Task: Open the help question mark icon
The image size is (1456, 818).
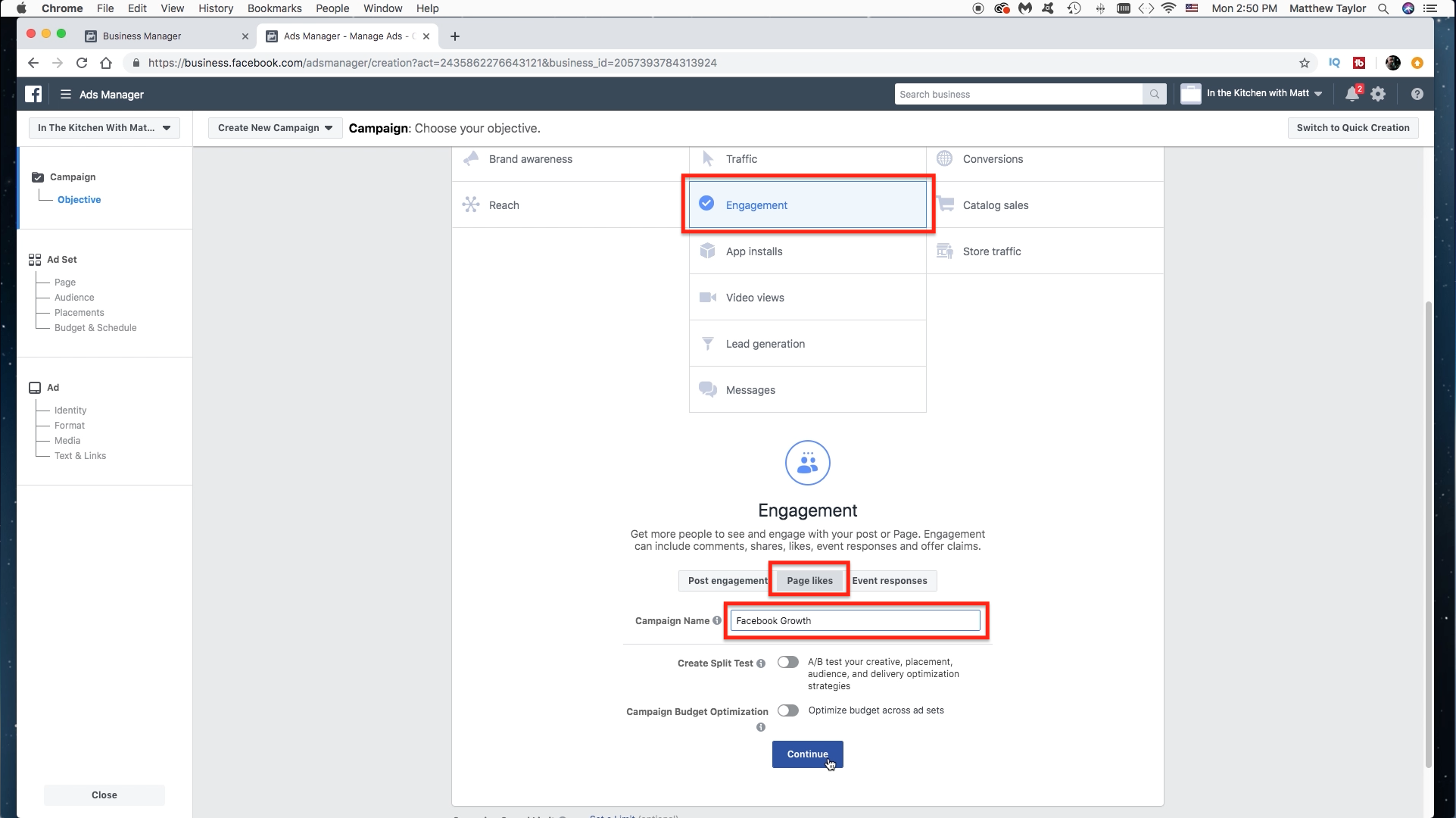Action: [x=1417, y=94]
